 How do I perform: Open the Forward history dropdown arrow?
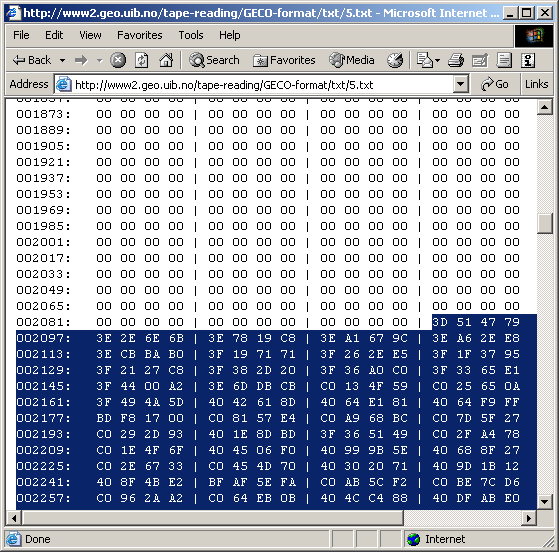[100, 60]
